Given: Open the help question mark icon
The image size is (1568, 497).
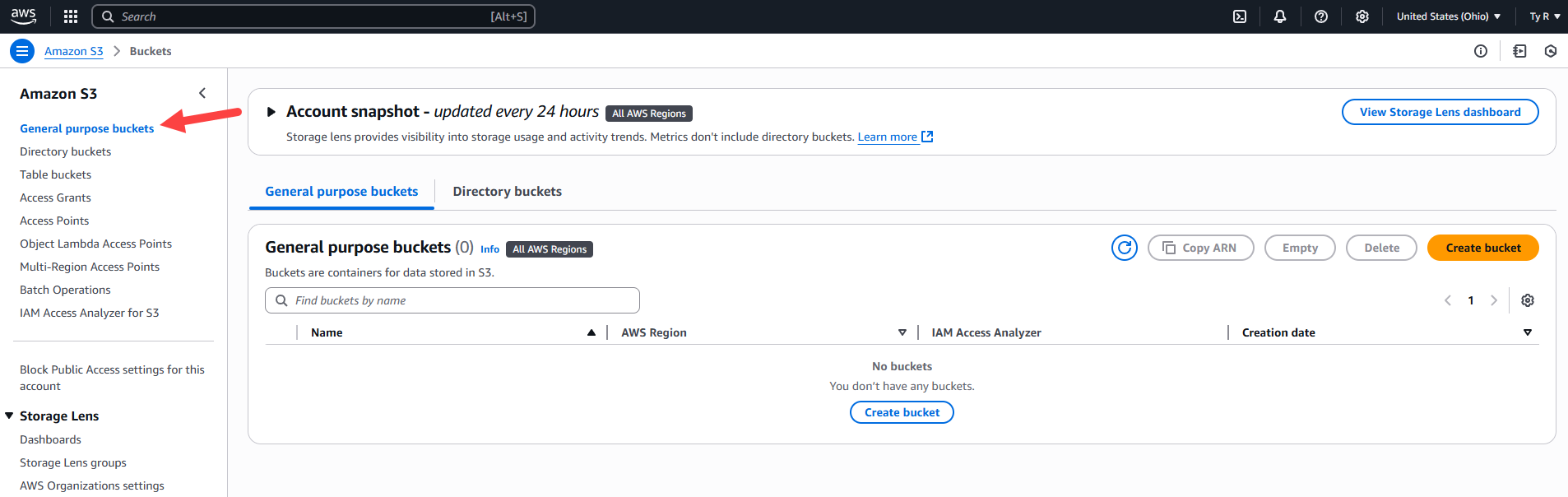Looking at the screenshot, I should click(x=1321, y=16).
